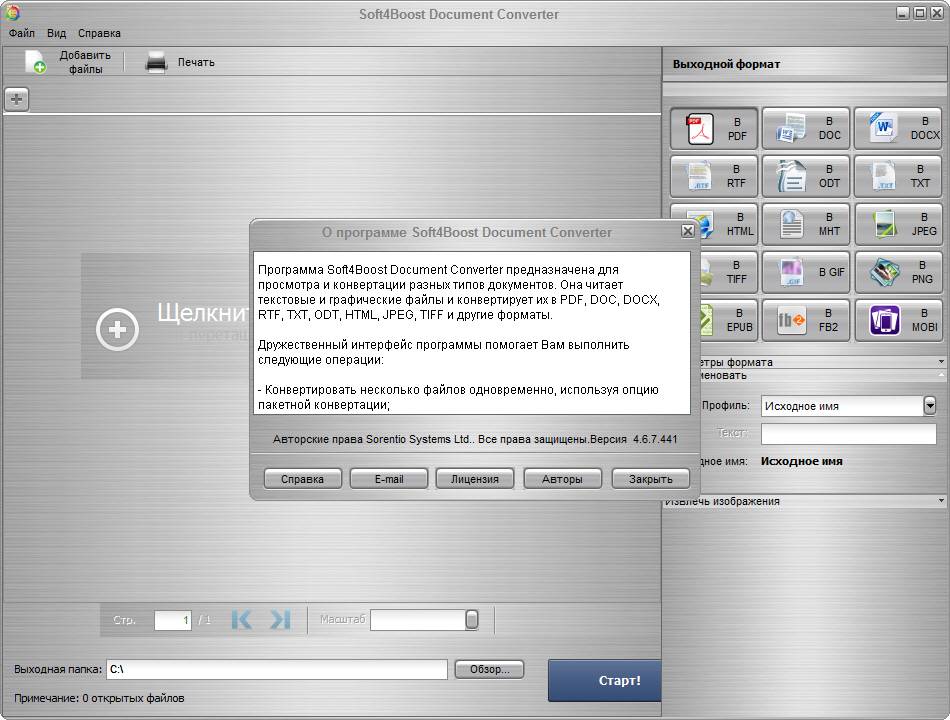This screenshot has height=720, width=950.
Task: Select the To MOBI output format
Action: (x=898, y=320)
